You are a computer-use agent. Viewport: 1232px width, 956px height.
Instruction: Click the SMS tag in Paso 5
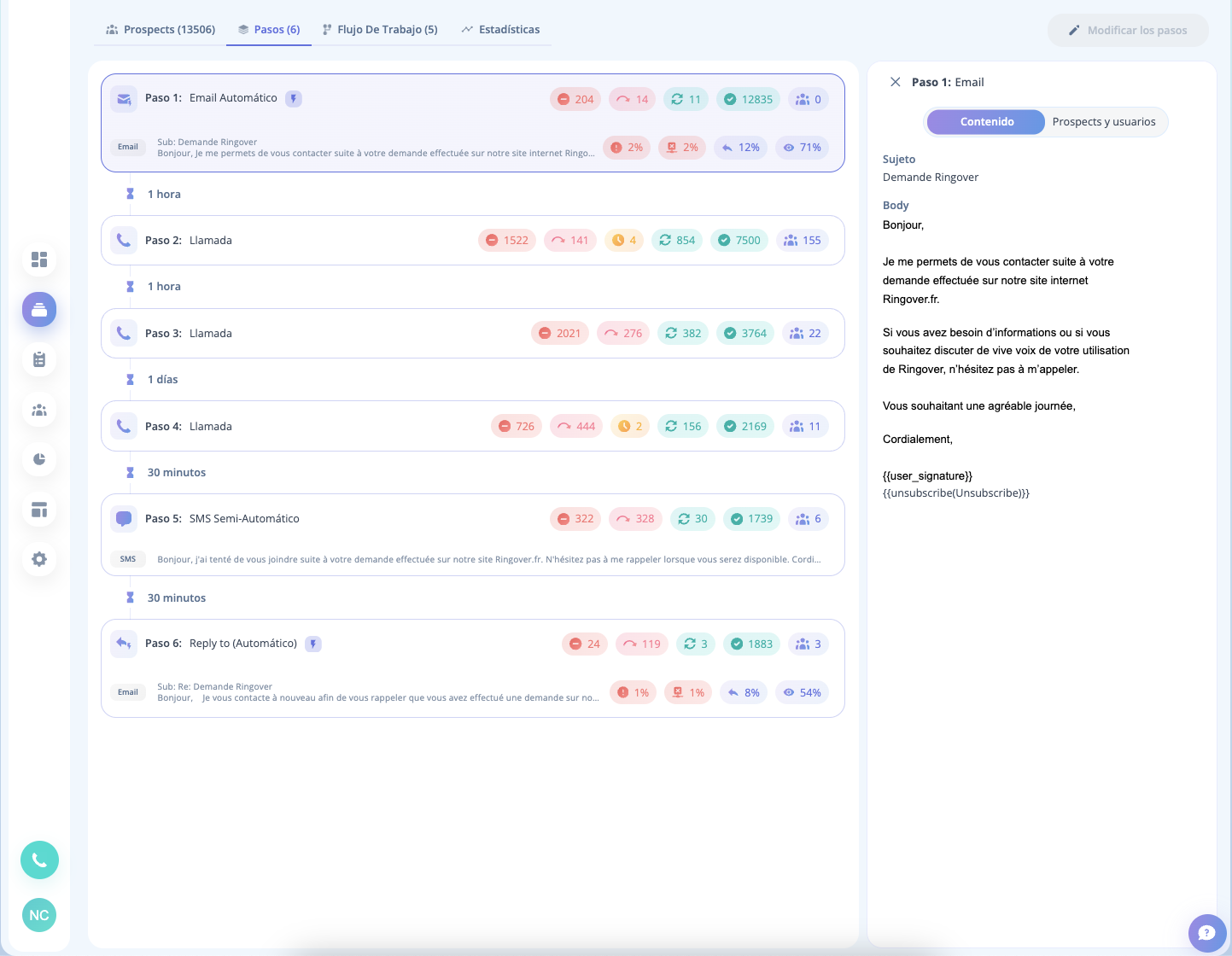[x=128, y=559]
